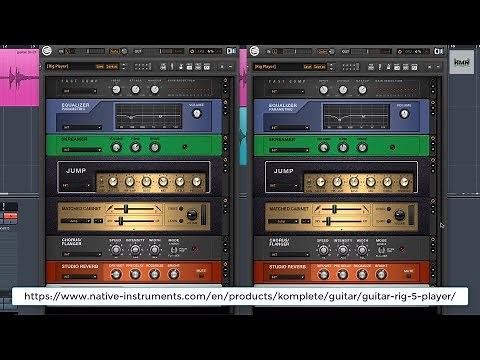
Task: Show Master FX in right Guitar Rig toolbar
Action: point(414,67)
